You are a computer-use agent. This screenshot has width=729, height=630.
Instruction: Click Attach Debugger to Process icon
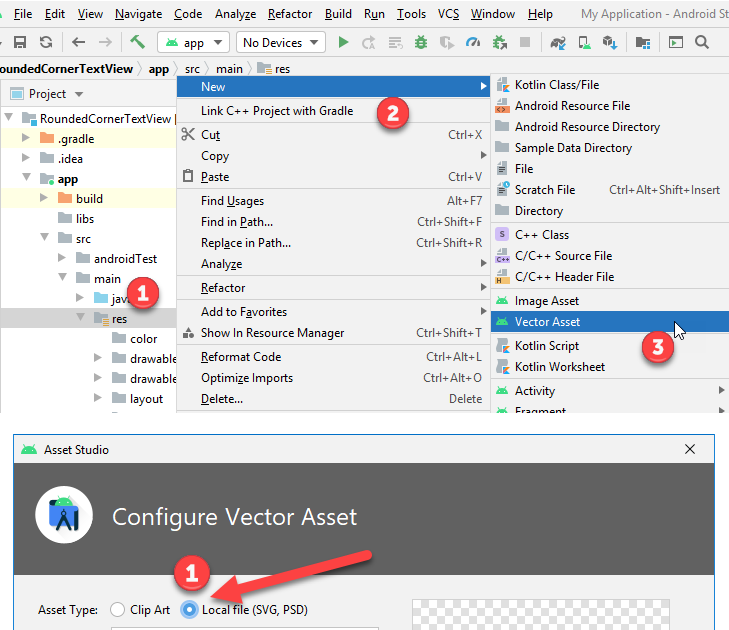tap(500, 42)
